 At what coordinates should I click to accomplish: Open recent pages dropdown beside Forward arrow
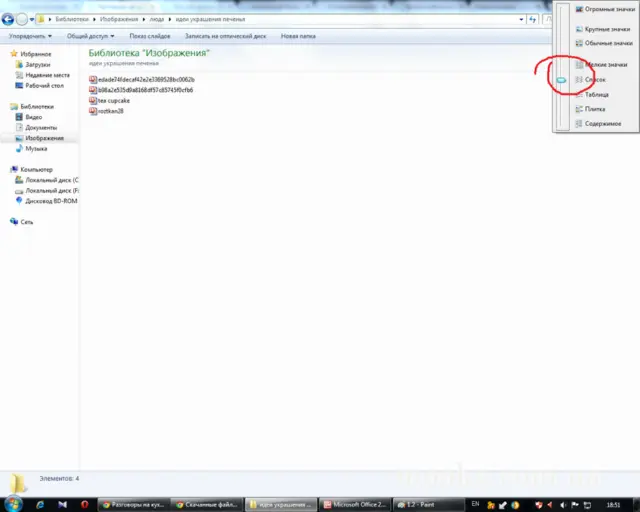click(32, 19)
